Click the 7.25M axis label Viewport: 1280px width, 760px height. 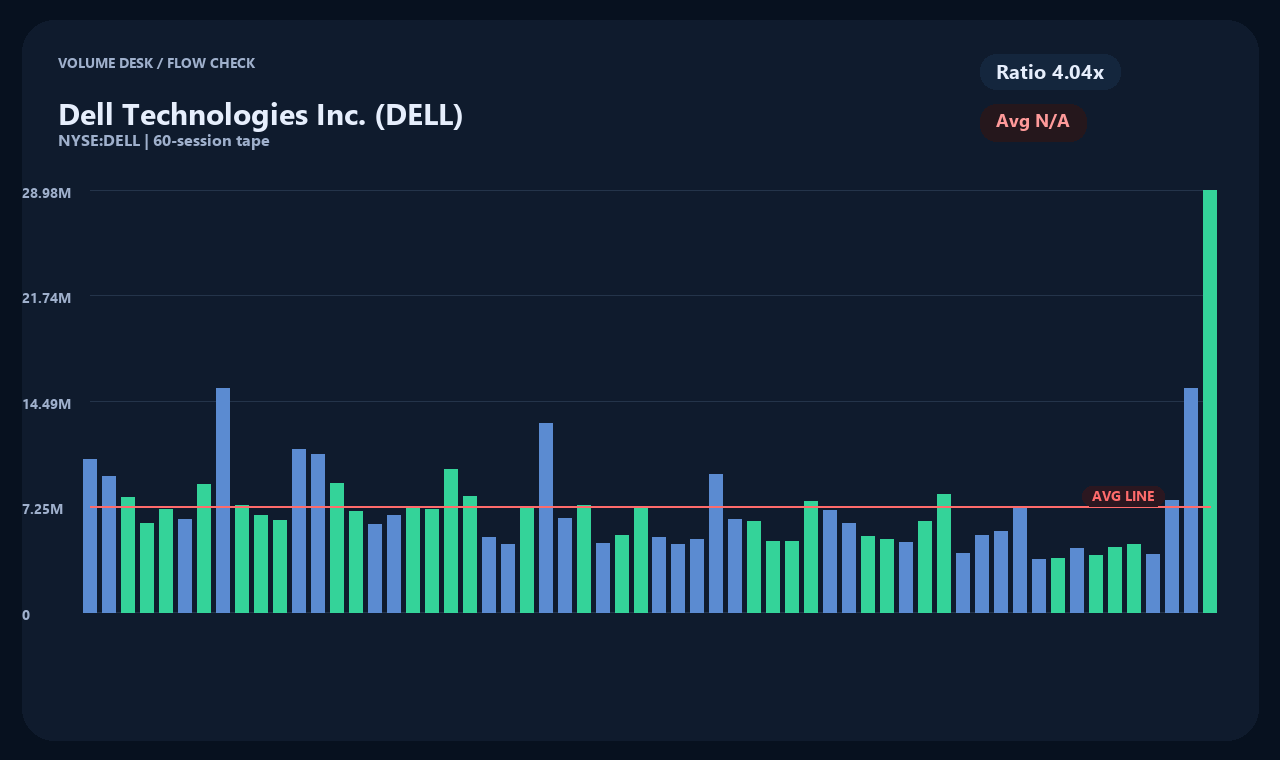click(x=43, y=509)
